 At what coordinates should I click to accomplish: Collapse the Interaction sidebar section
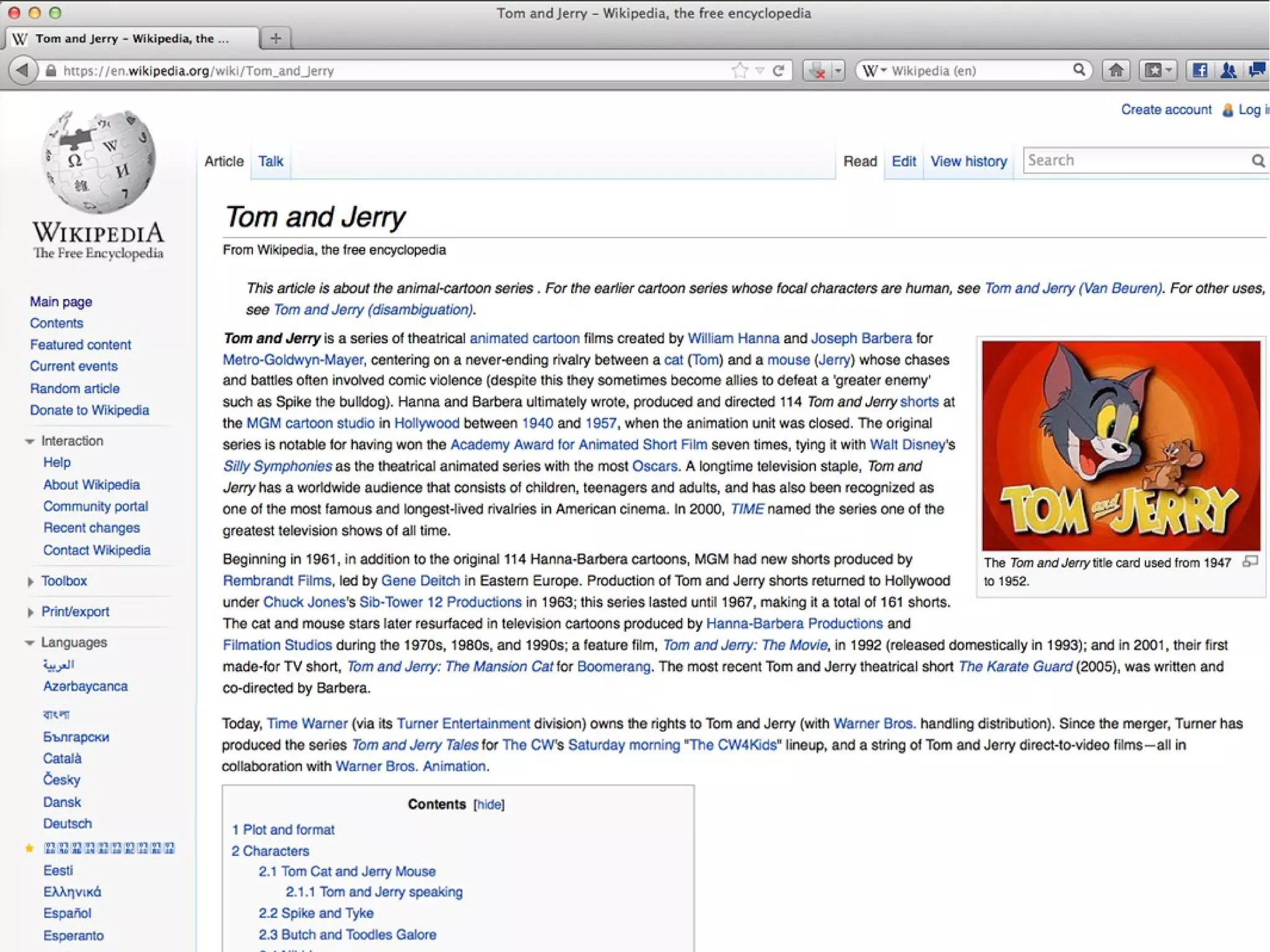tap(29, 442)
